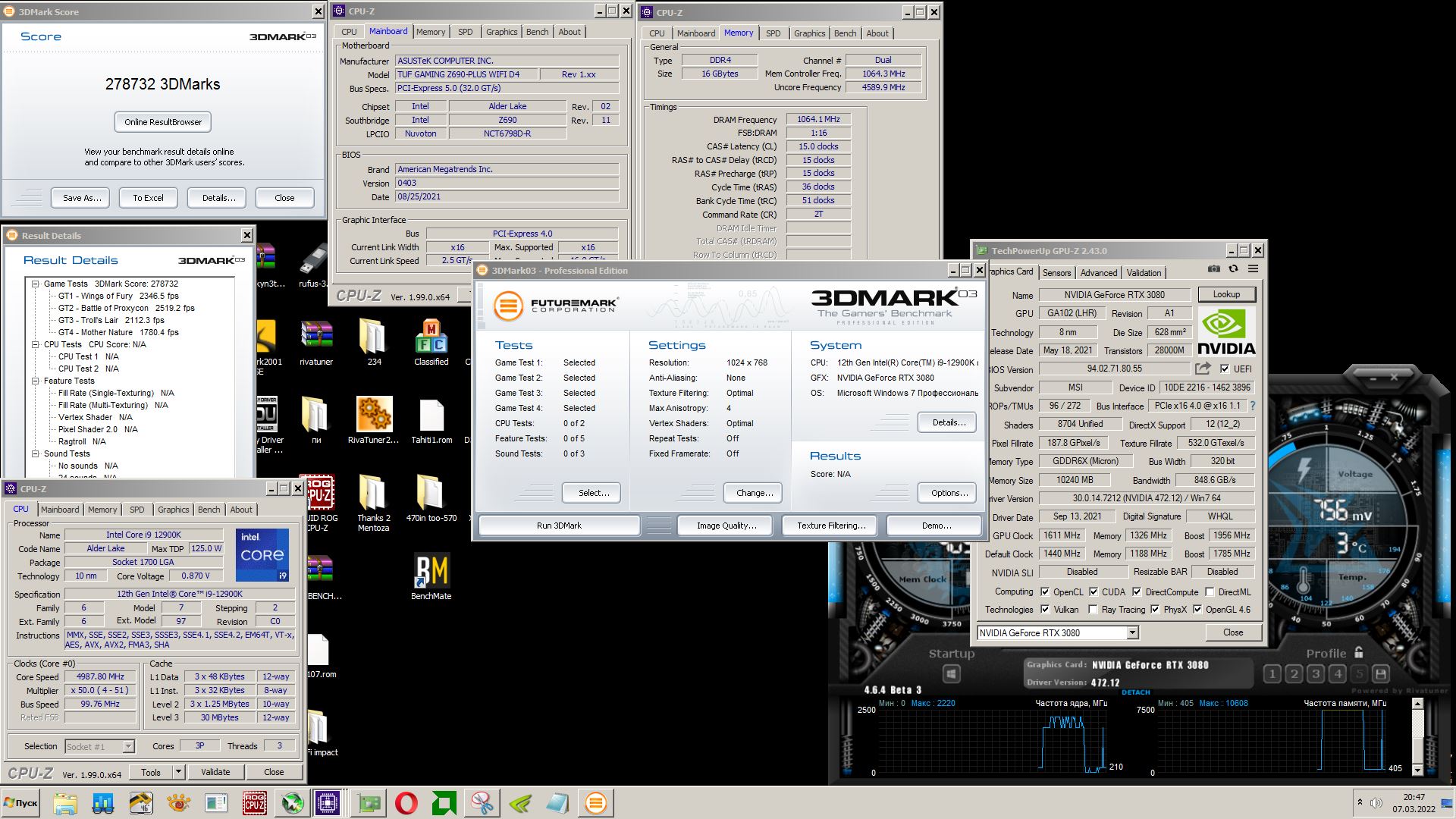Screen dimensions: 1456x819
Task: Take GPU-Z screenshot with camera icon
Action: [1214, 268]
